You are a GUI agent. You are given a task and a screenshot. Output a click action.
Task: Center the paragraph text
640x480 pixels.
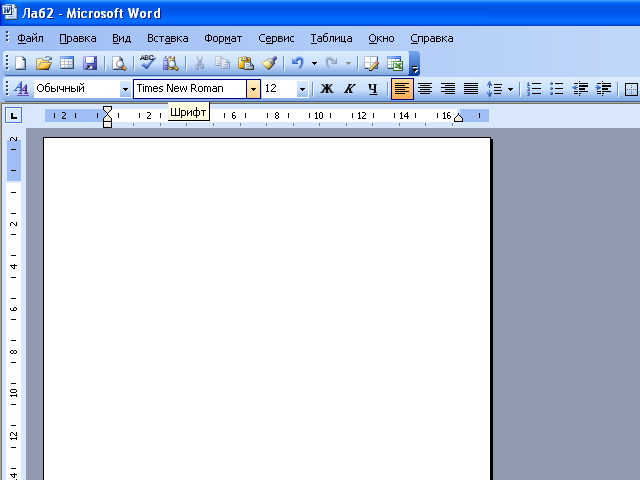[425, 89]
